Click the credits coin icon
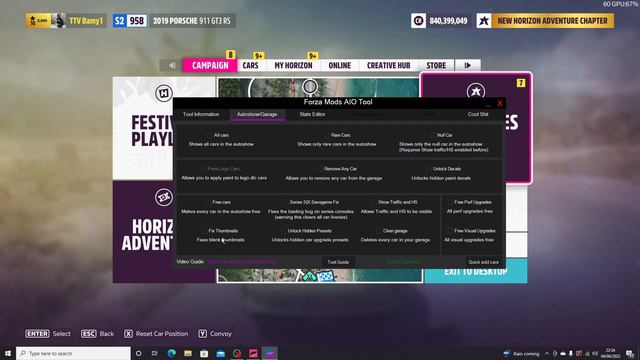Screen dimensions: 640x360 click(418, 21)
